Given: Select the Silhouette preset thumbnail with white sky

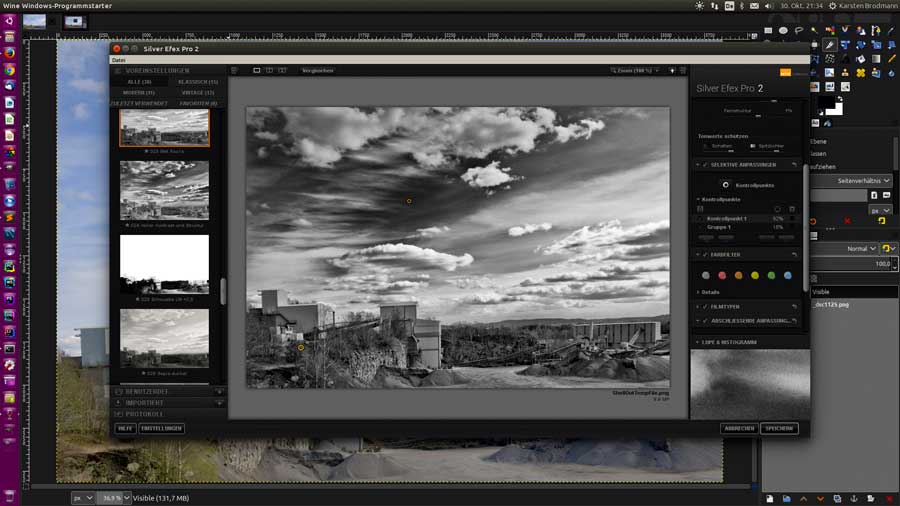Looking at the screenshot, I should pos(164,264).
